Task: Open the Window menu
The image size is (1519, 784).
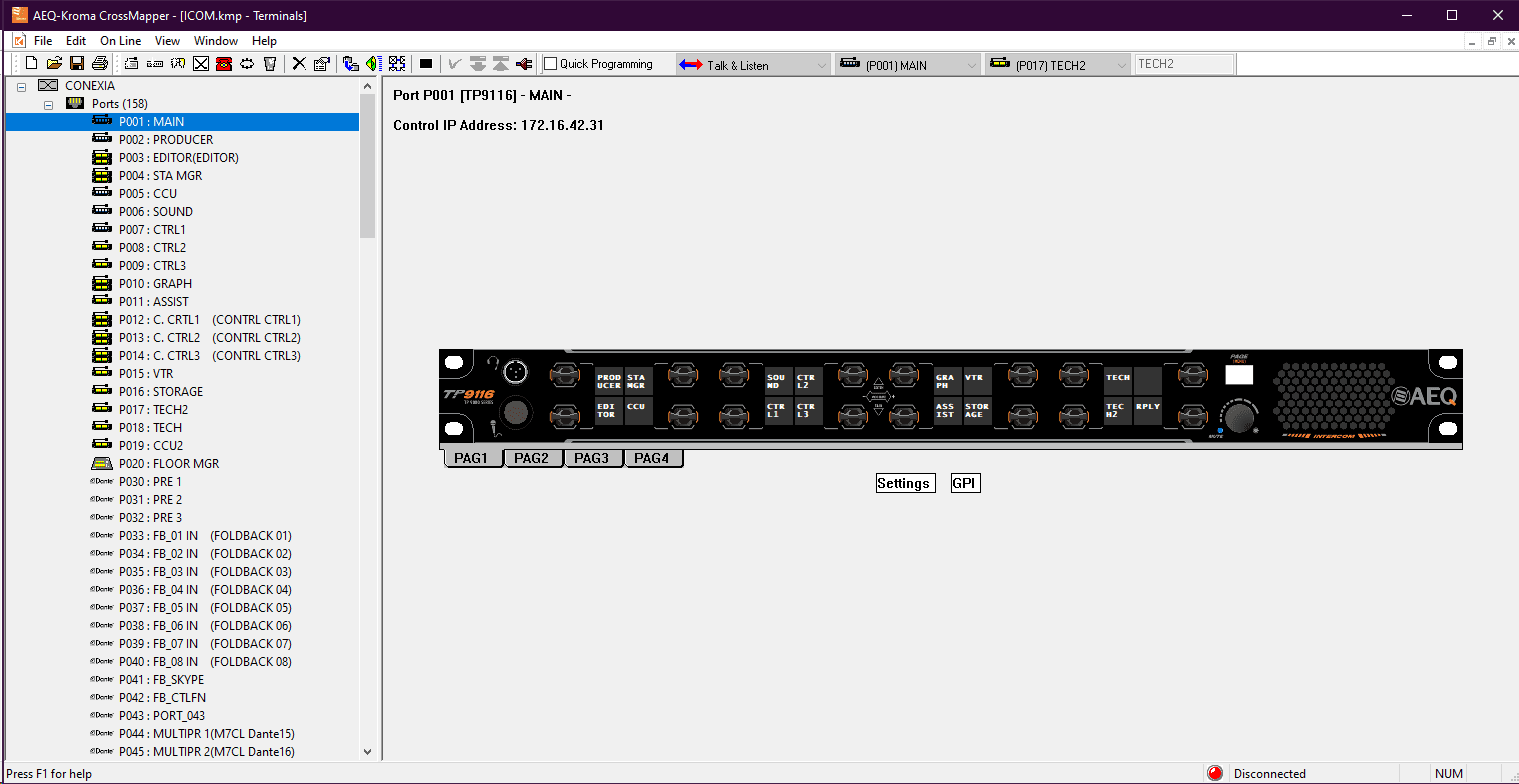Action: pyautogui.click(x=216, y=41)
